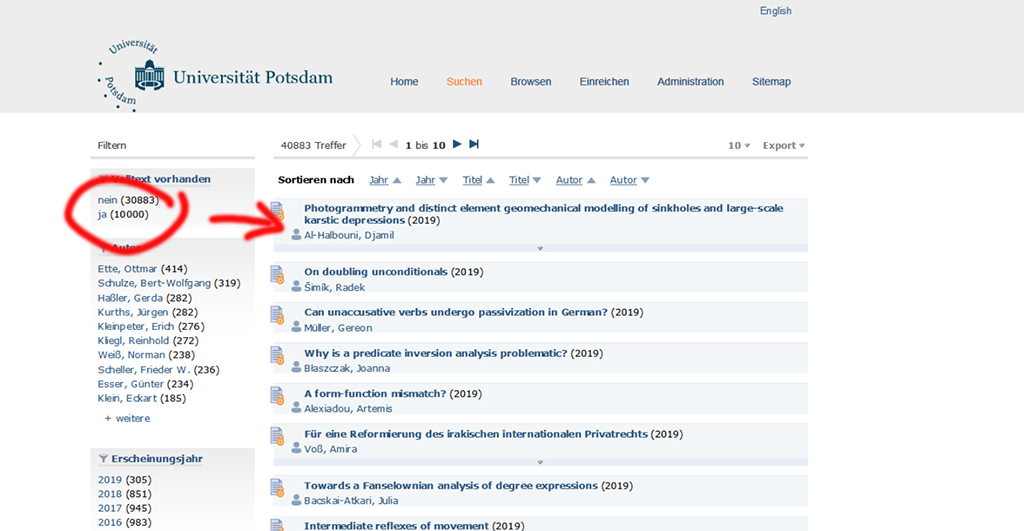Click the Universität Potsdam logo
1024x531 pixels.
[x=215, y=77]
